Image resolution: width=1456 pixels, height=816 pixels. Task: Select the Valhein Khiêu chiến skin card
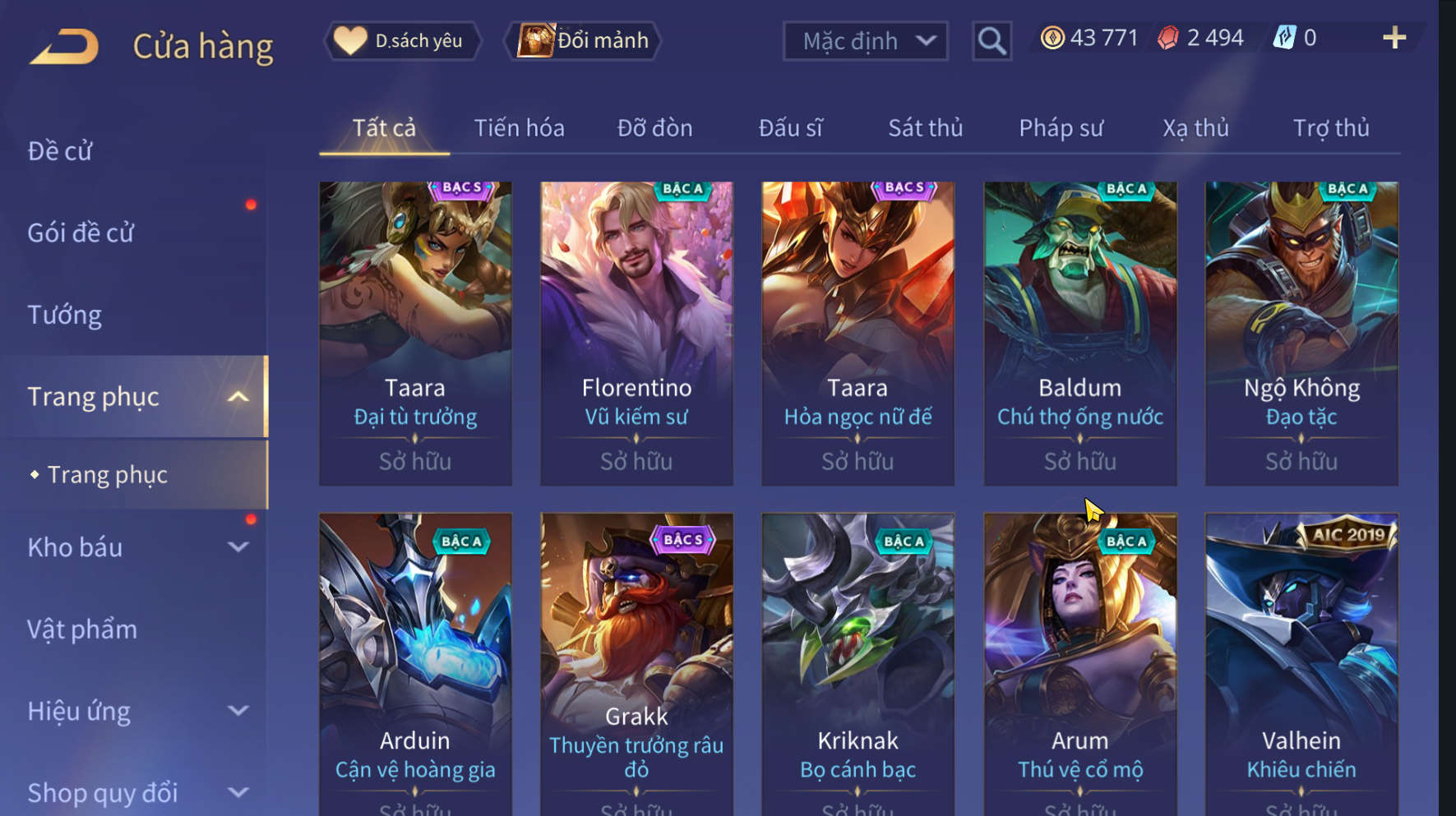(x=1301, y=664)
